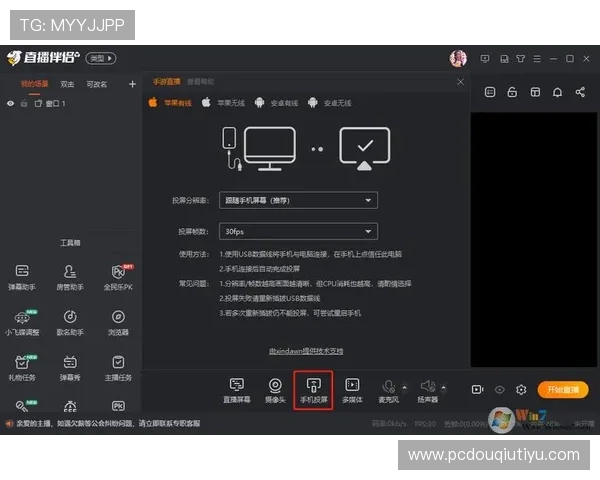Image resolution: width=600 pixels, height=480 pixels.
Task: Choose the 安卓有线 connection mode
Action: click(276, 103)
